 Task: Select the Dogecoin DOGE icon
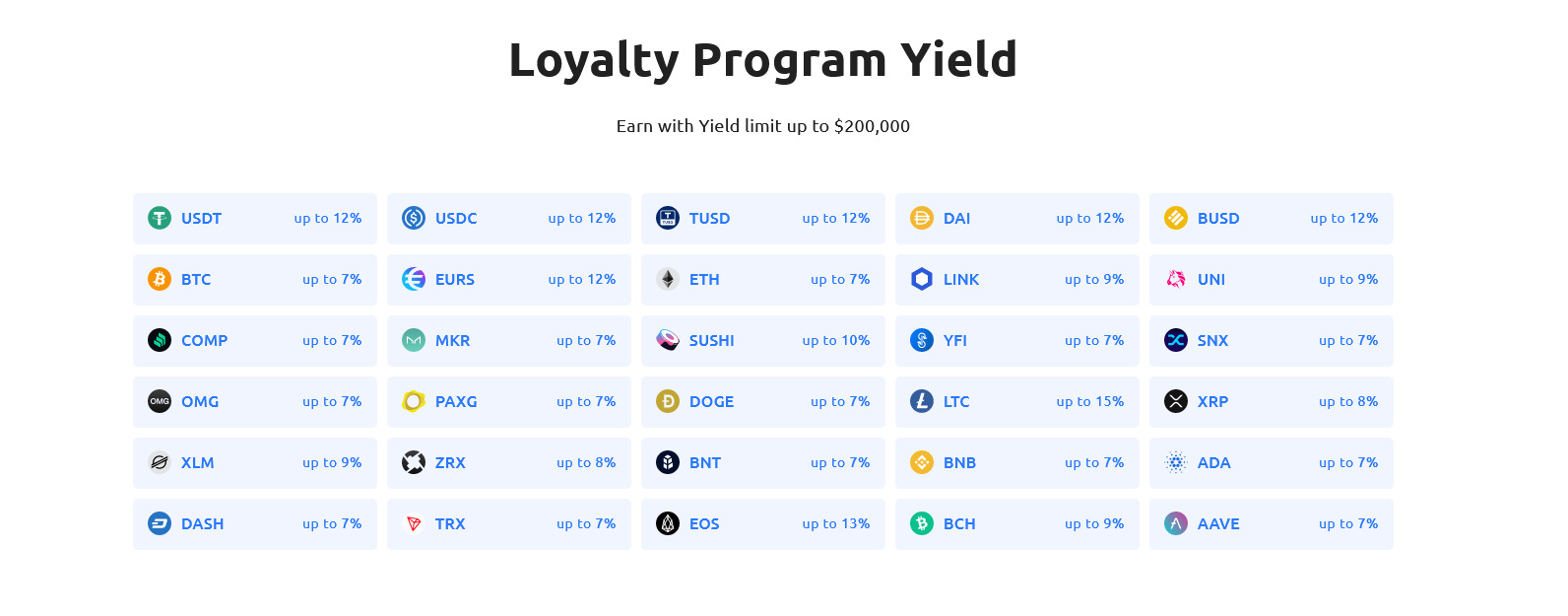coord(668,401)
